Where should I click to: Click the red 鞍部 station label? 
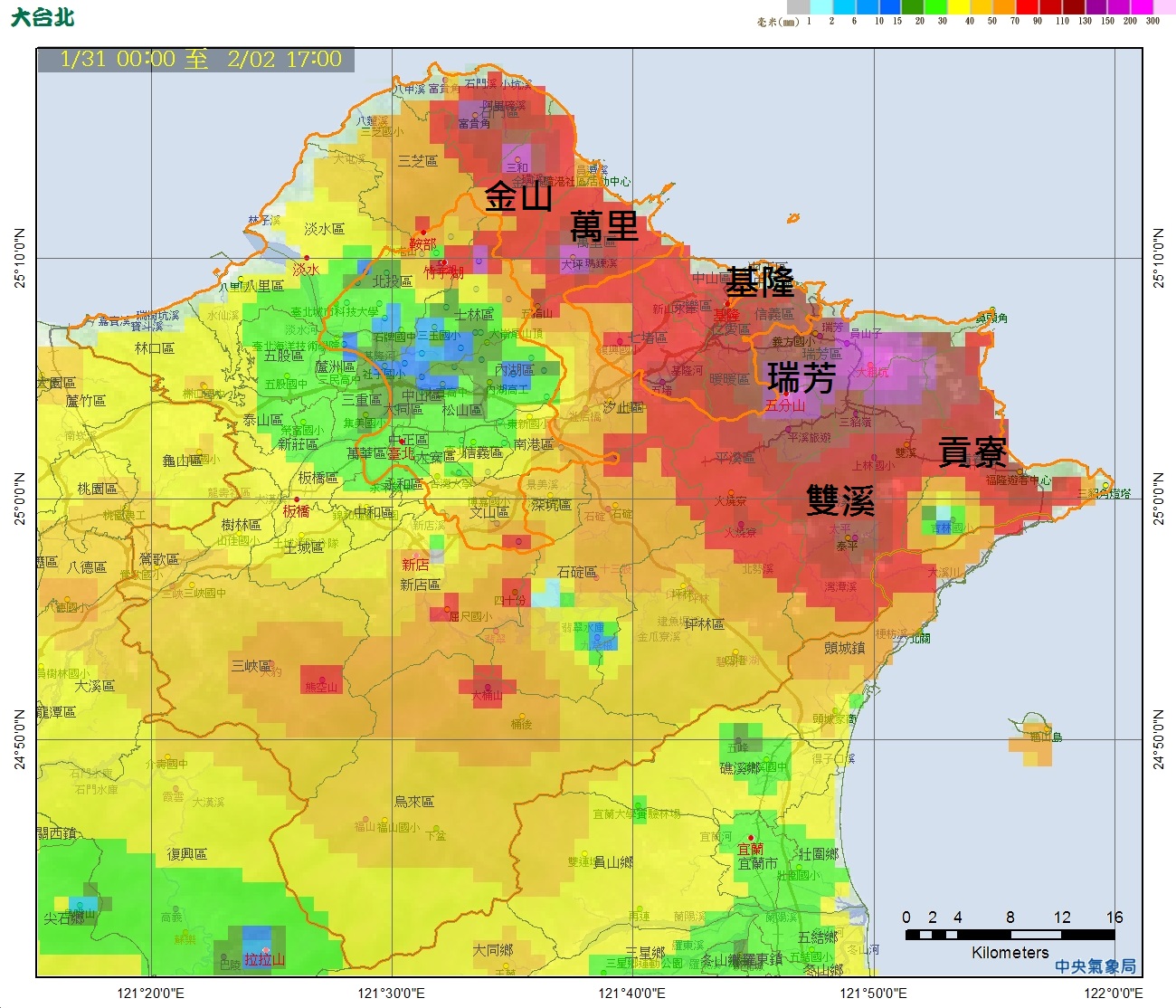tap(422, 244)
